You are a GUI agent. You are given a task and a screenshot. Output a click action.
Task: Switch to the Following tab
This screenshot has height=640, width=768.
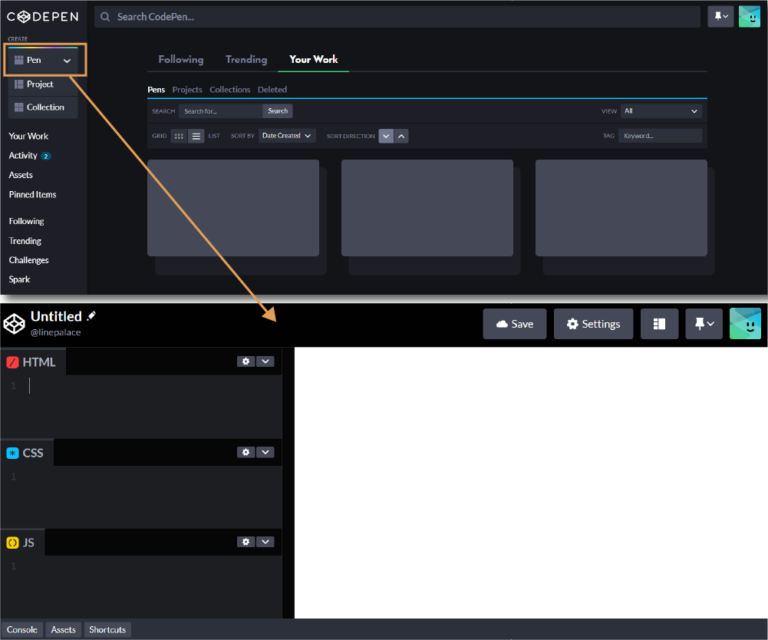pyautogui.click(x=181, y=59)
